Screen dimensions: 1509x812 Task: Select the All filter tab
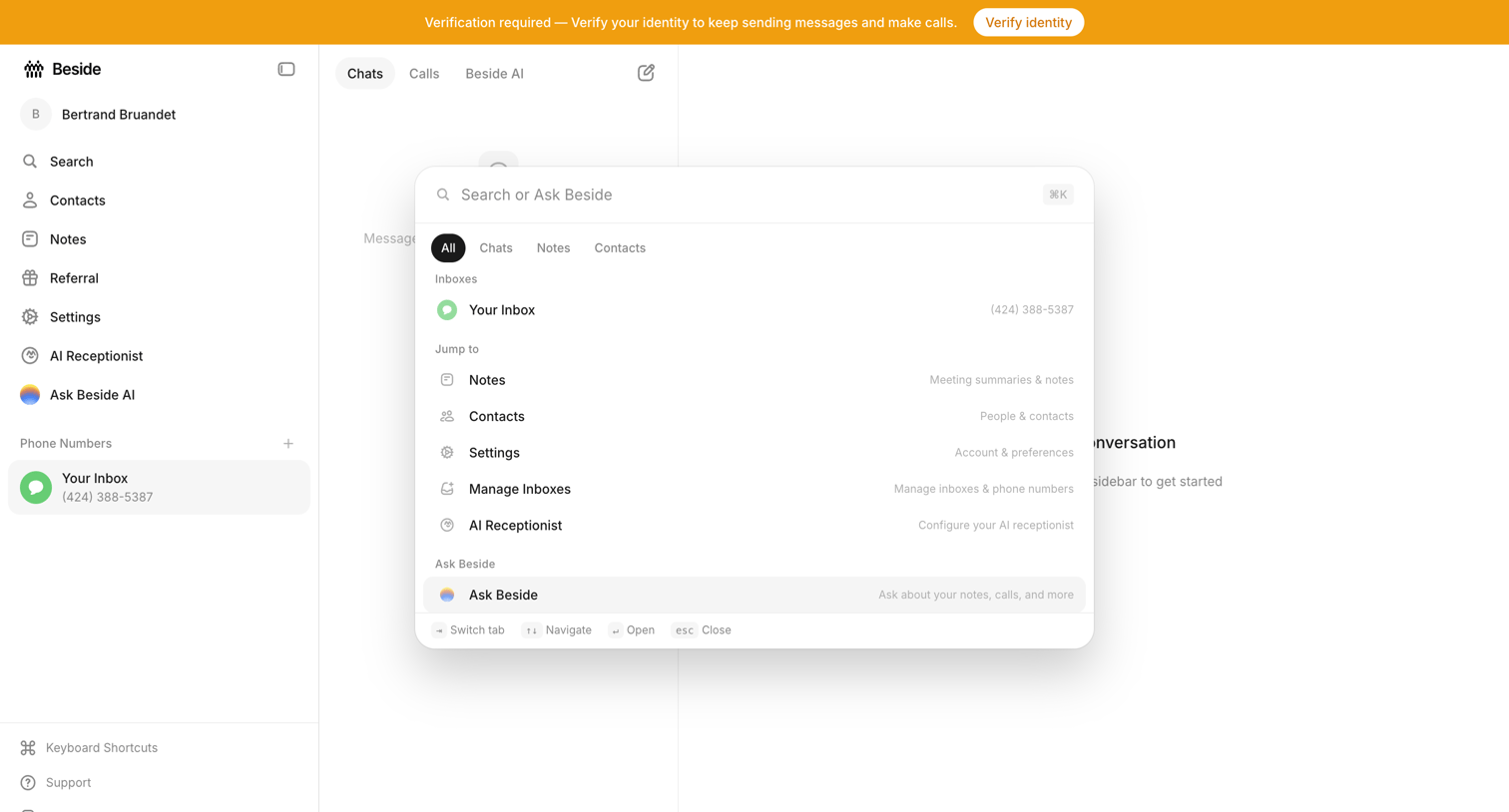point(448,248)
